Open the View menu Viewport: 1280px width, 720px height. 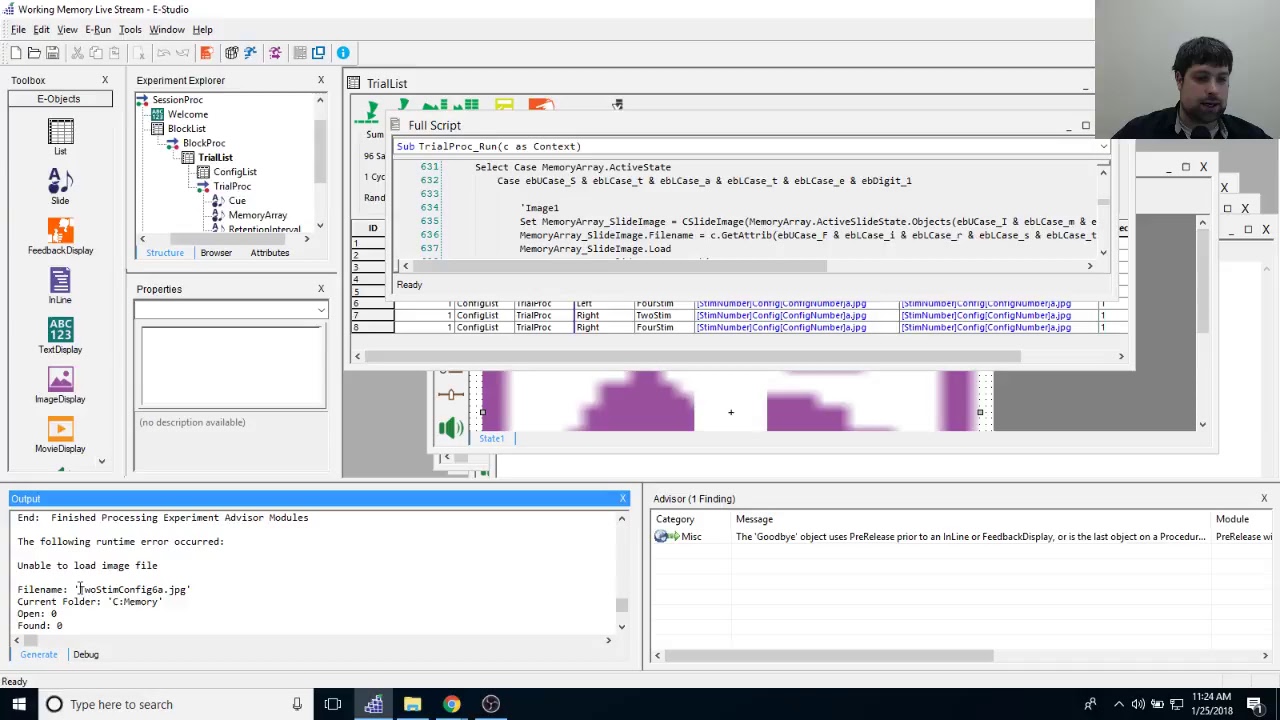tap(67, 30)
